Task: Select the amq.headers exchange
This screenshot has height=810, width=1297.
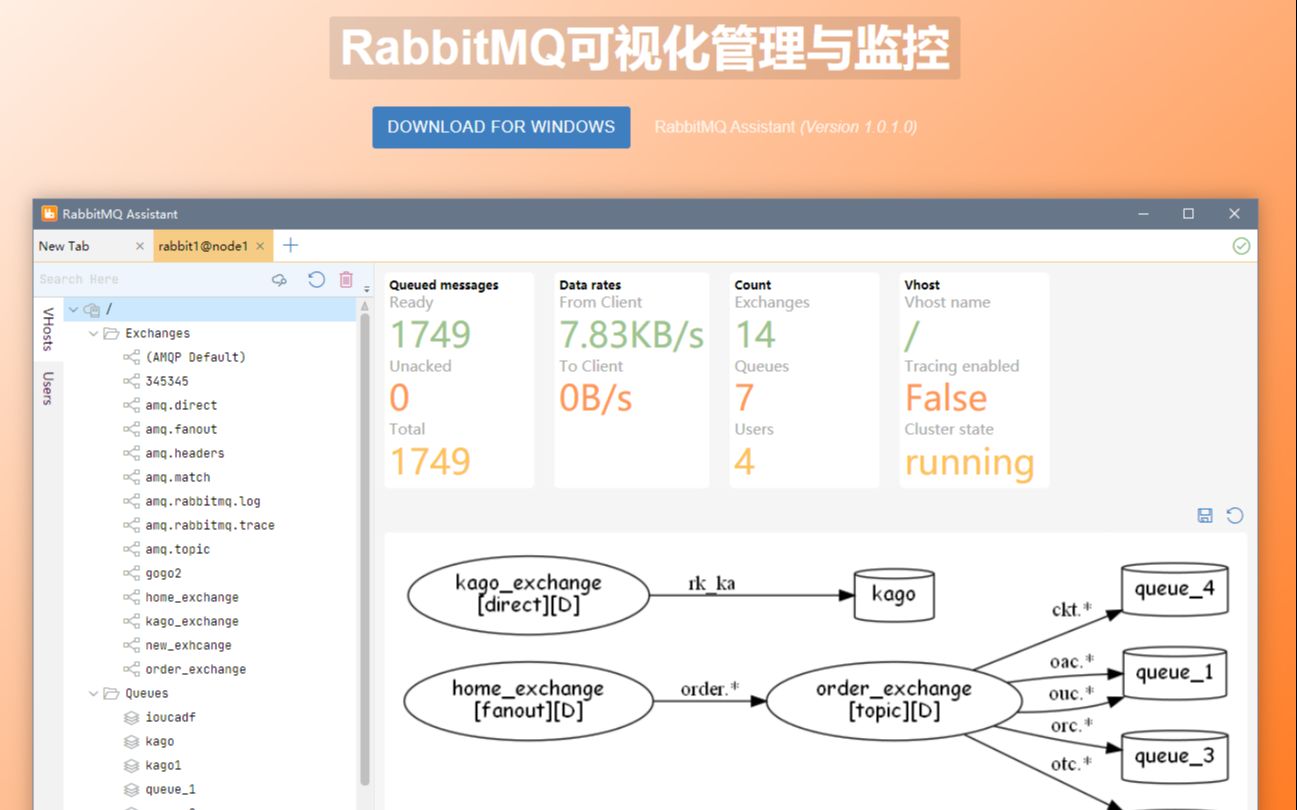Action: [x=185, y=453]
